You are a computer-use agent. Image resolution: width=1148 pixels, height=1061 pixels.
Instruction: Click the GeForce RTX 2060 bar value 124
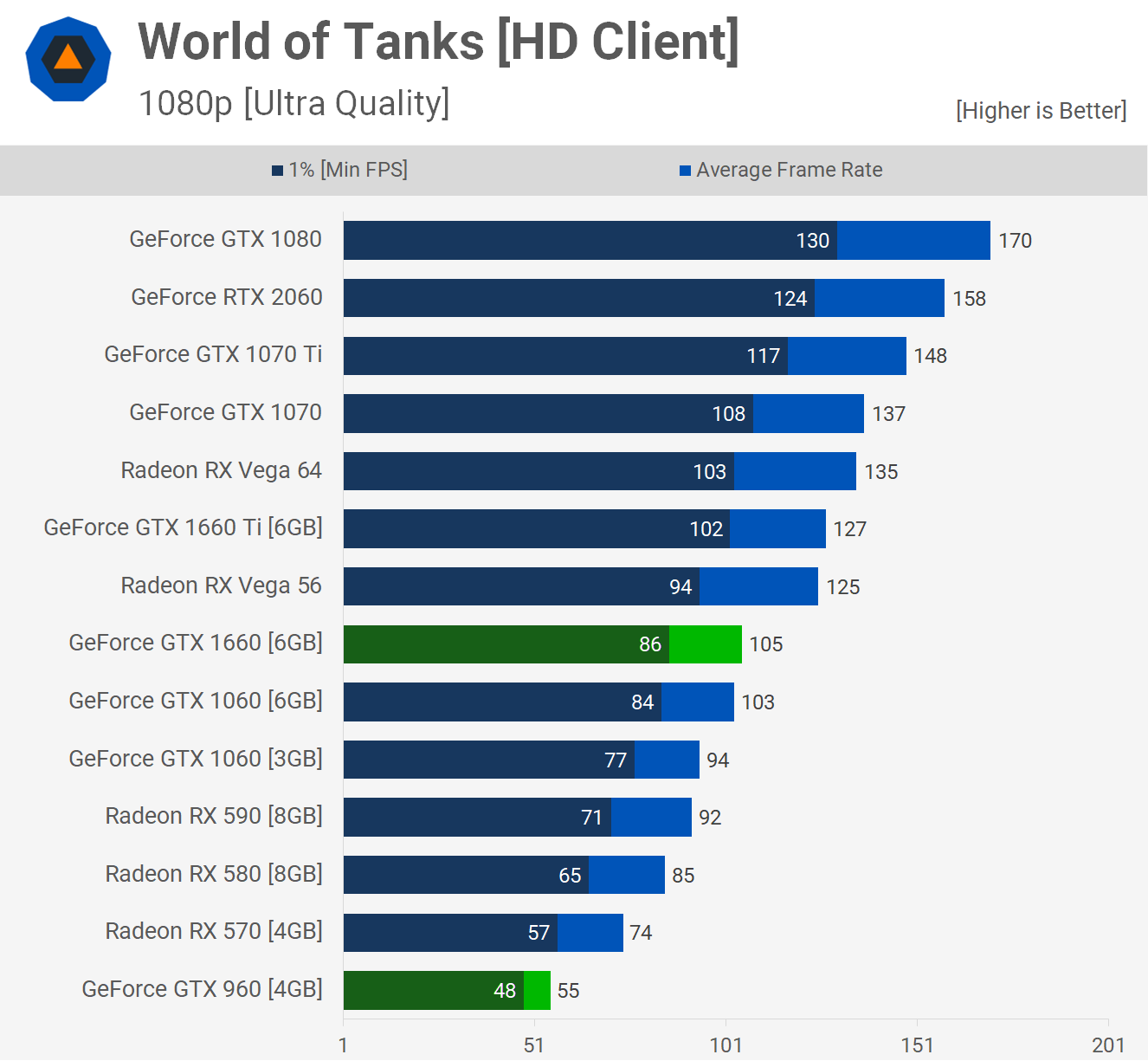click(790, 299)
